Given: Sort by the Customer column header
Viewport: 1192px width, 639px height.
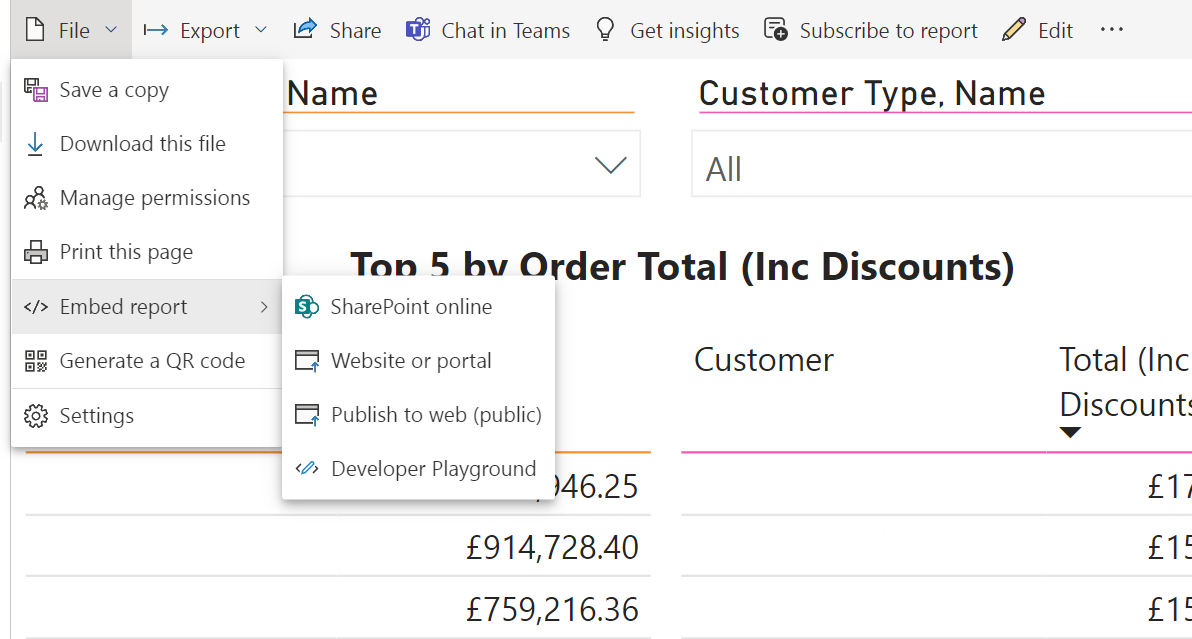Looking at the screenshot, I should point(763,360).
